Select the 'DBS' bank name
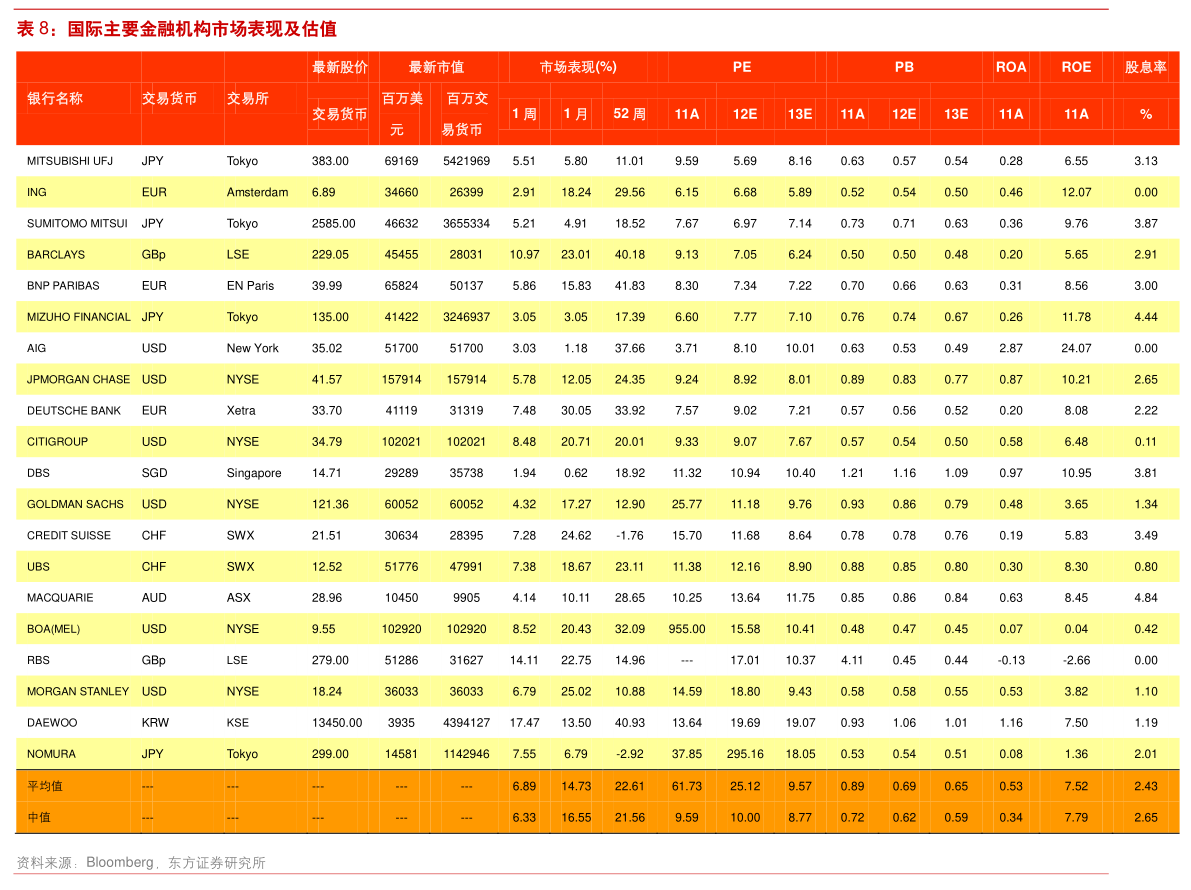This screenshot has height=890, width=1191. point(38,472)
